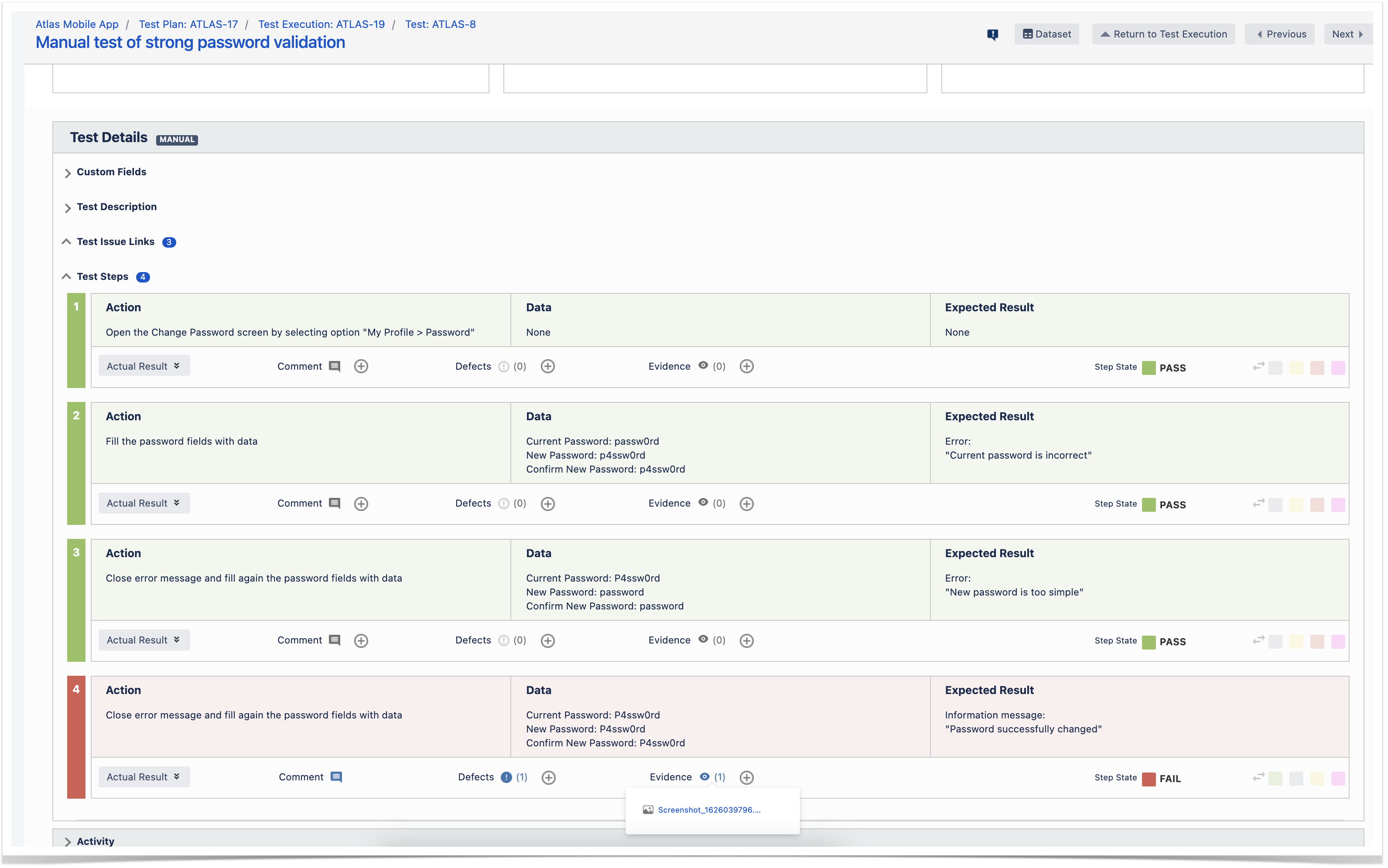Add a comment with plus icon in step 3

[x=361, y=640]
